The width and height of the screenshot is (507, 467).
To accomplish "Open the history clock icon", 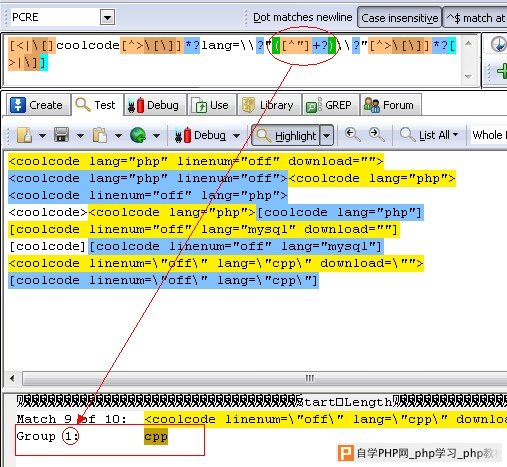I will click(499, 44).
